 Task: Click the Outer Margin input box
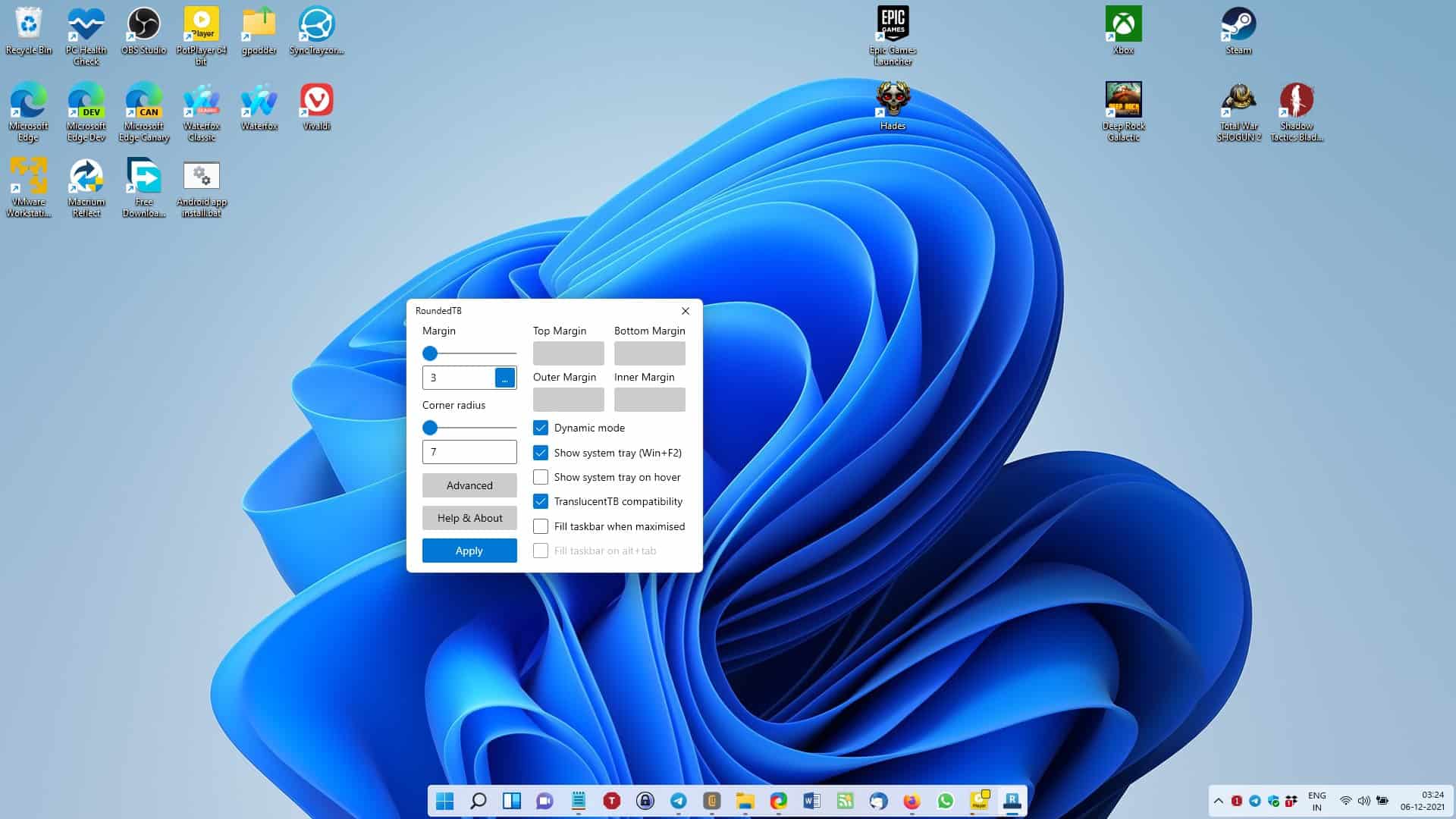click(569, 400)
